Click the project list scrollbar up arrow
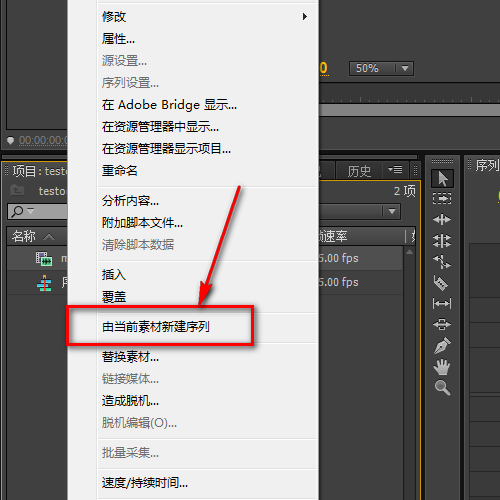Viewport: 500px width, 500px height. tap(410, 253)
